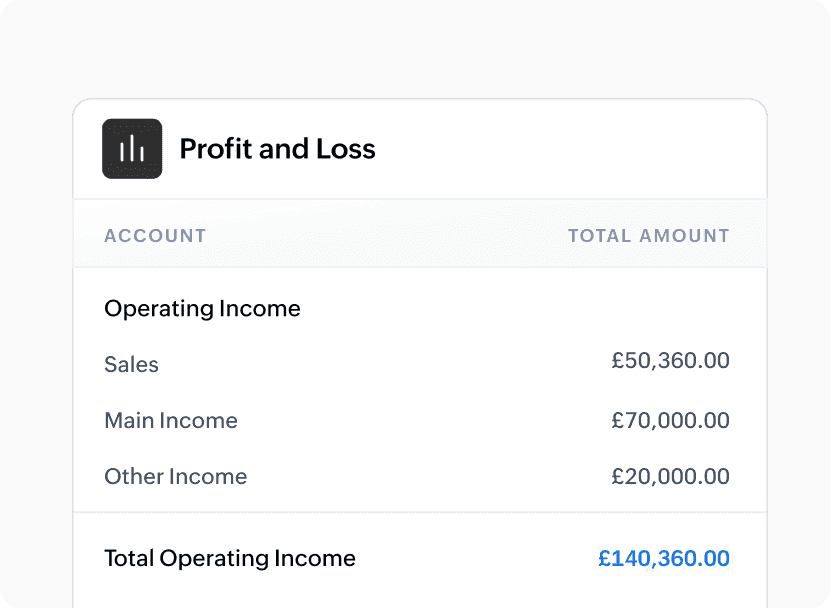Click the divider line above Total Operating Income

[419, 513]
